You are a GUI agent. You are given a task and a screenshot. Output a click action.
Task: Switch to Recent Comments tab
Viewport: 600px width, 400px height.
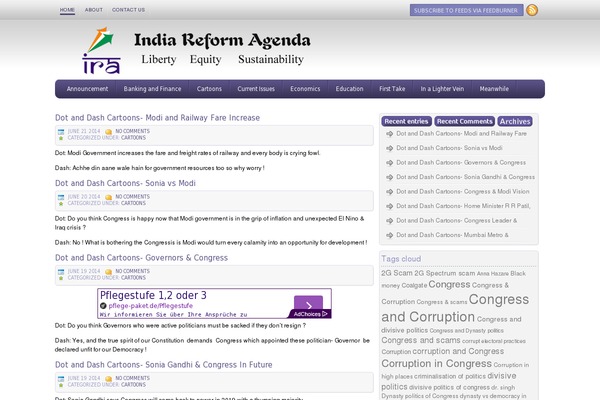point(465,121)
